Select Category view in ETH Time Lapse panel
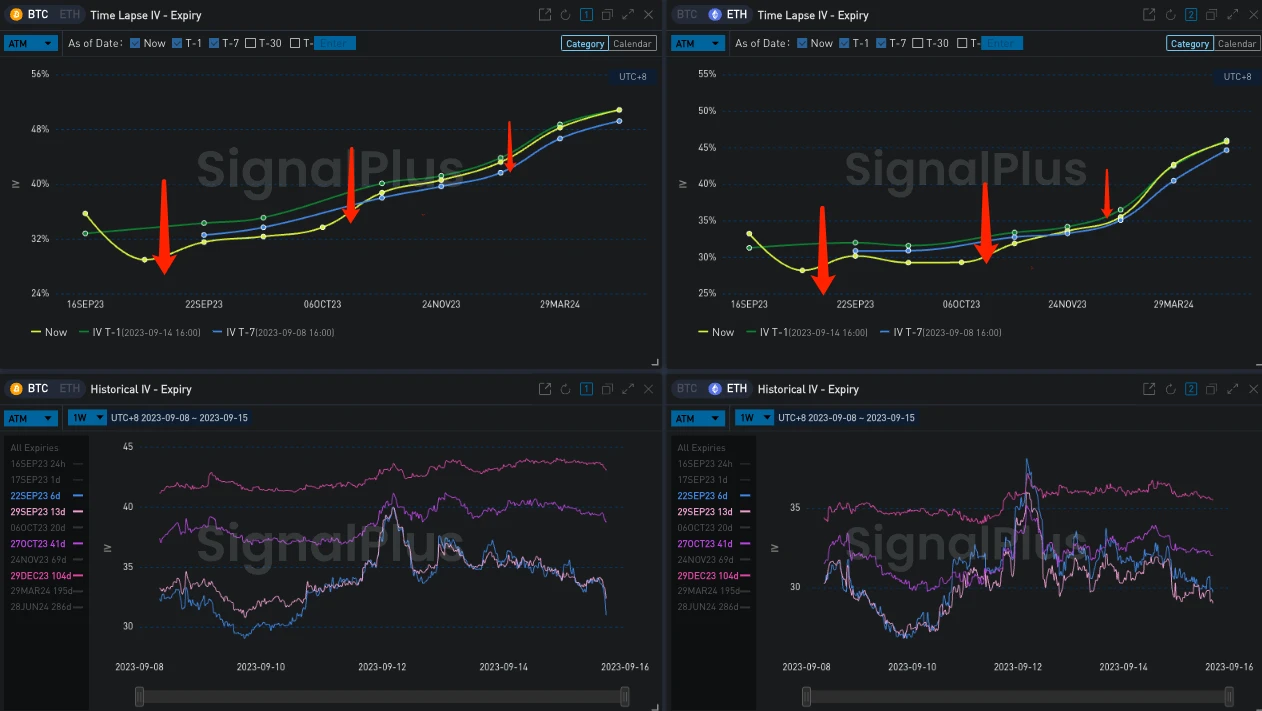The height and width of the screenshot is (711, 1262). click(1189, 43)
